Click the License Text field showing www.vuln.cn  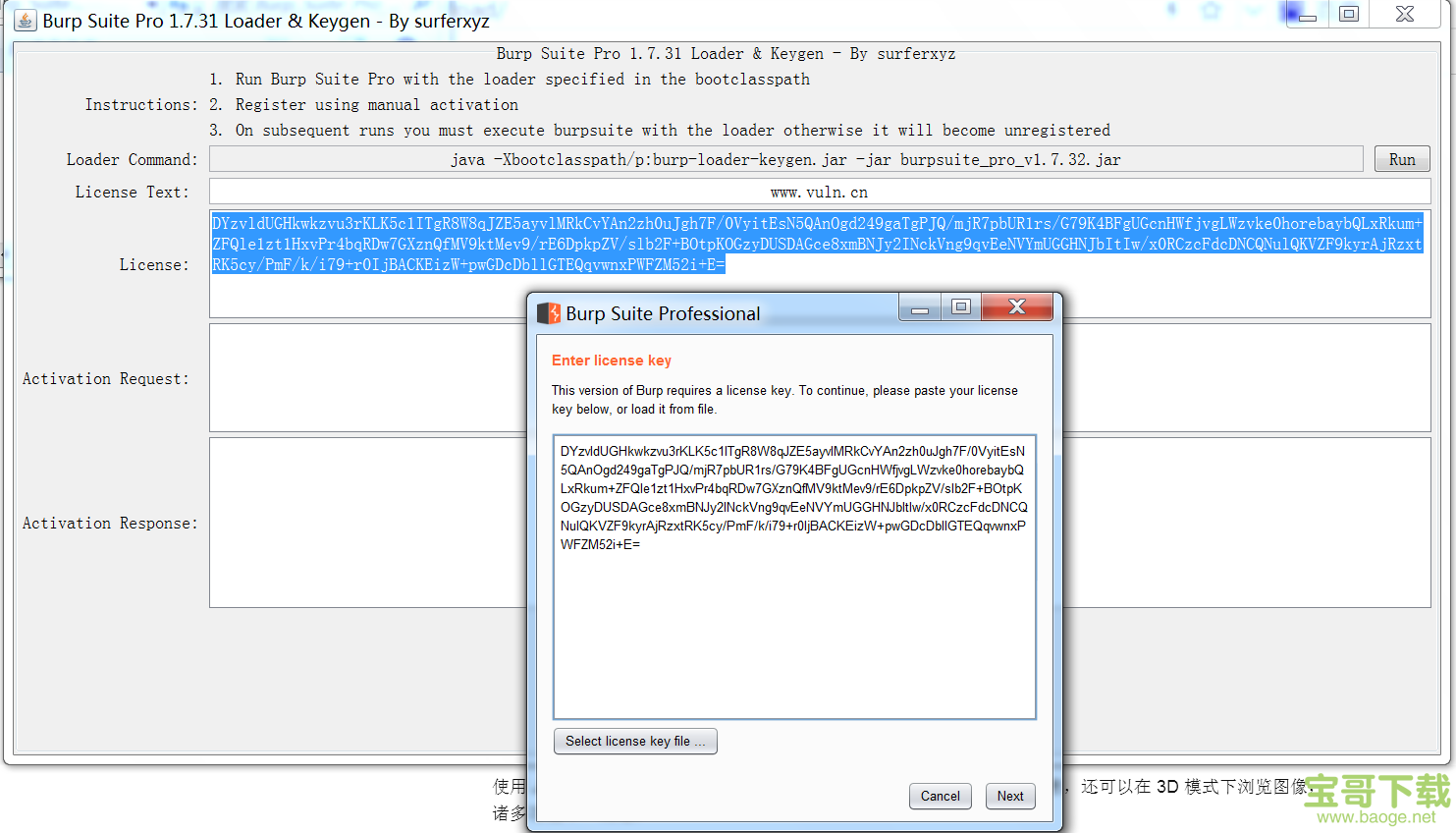point(820,192)
